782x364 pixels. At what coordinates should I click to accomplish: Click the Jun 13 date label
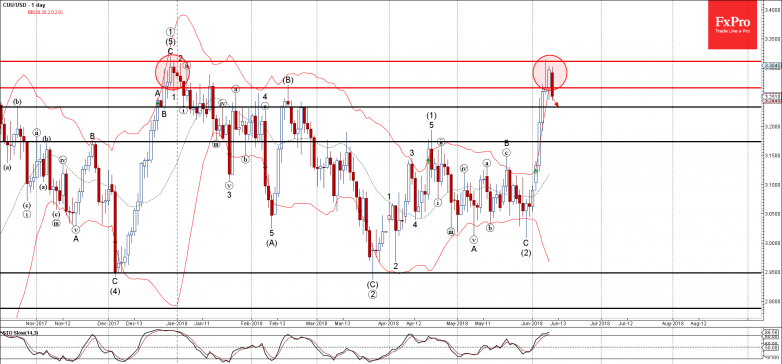(x=557, y=323)
